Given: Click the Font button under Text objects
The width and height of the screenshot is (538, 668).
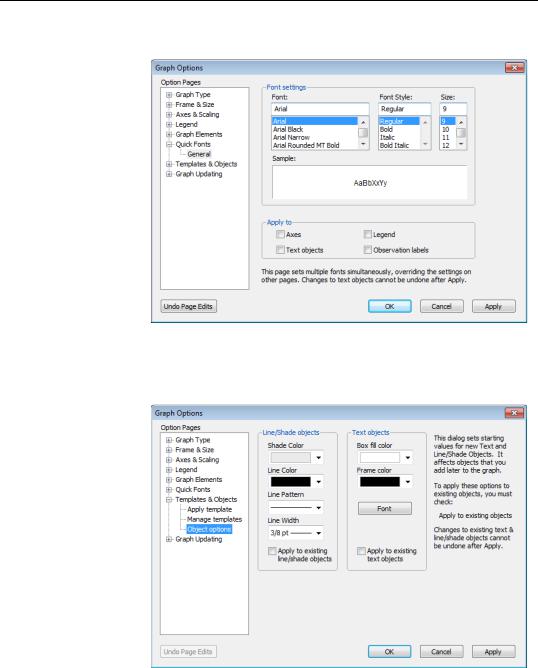Looking at the screenshot, I should point(384,508).
